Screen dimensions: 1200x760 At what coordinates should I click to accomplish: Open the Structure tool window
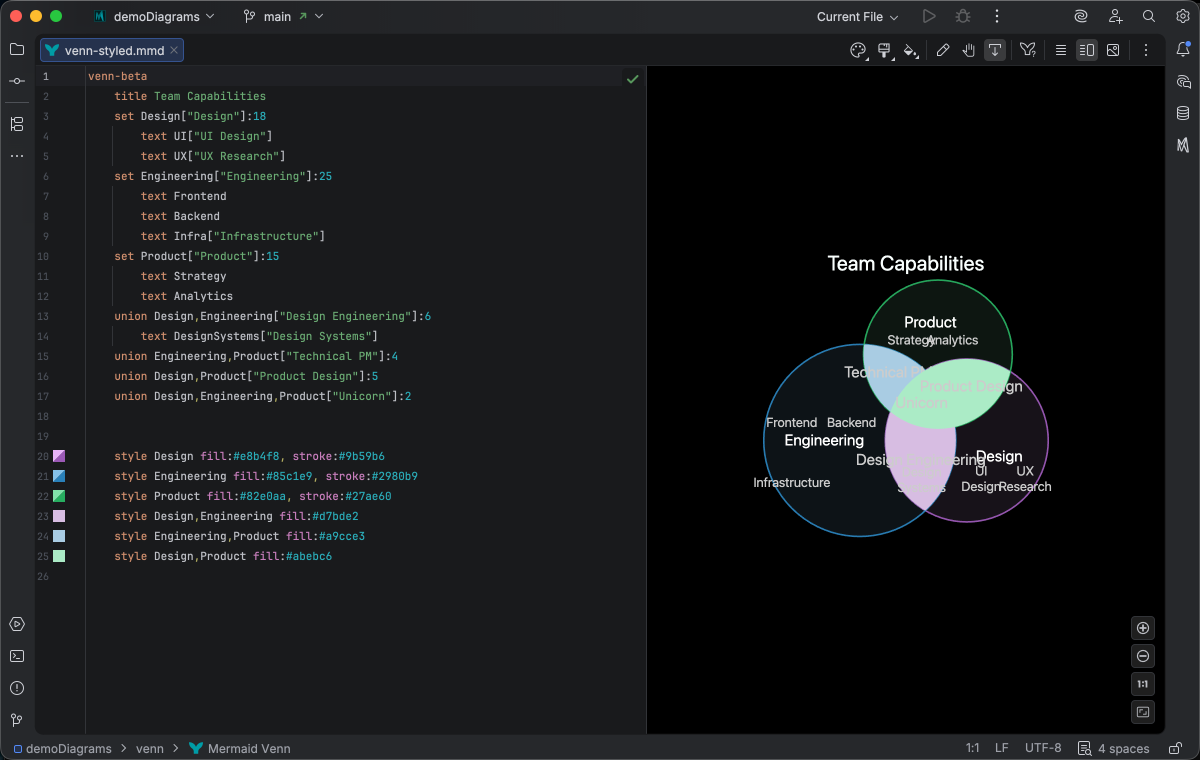pyautogui.click(x=17, y=124)
